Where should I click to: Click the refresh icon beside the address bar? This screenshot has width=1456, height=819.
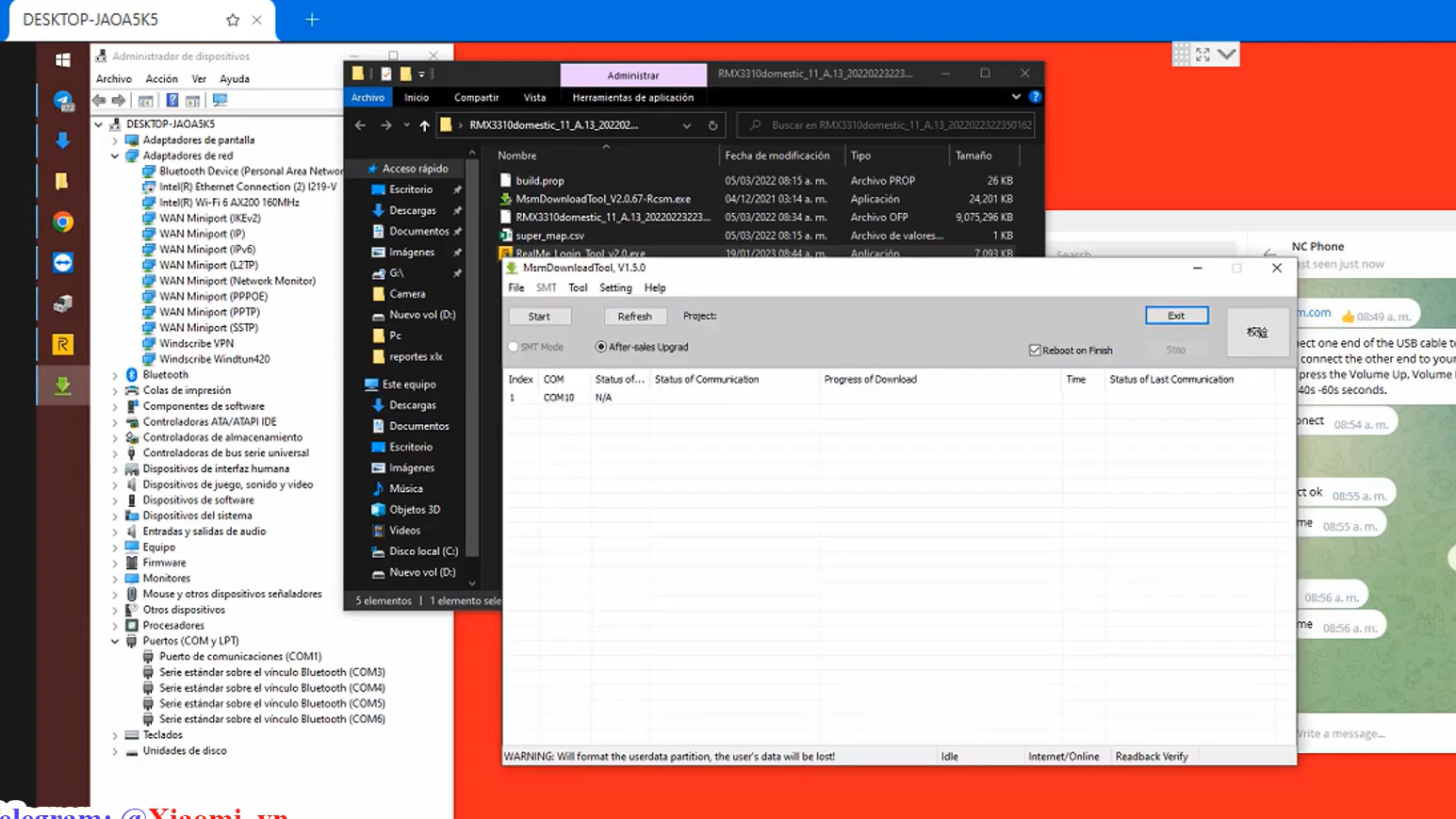point(712,125)
